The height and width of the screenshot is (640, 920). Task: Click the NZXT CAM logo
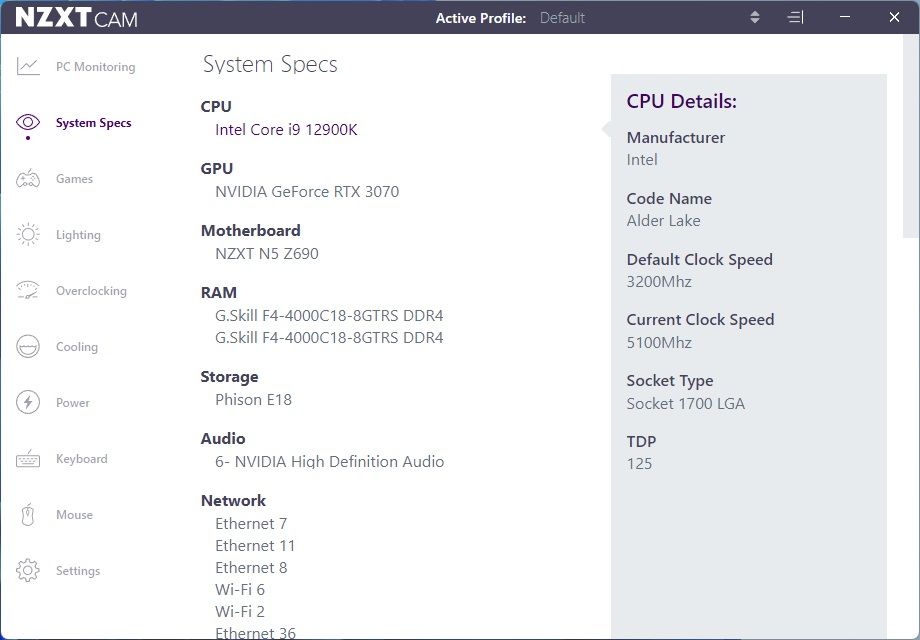tap(76, 18)
